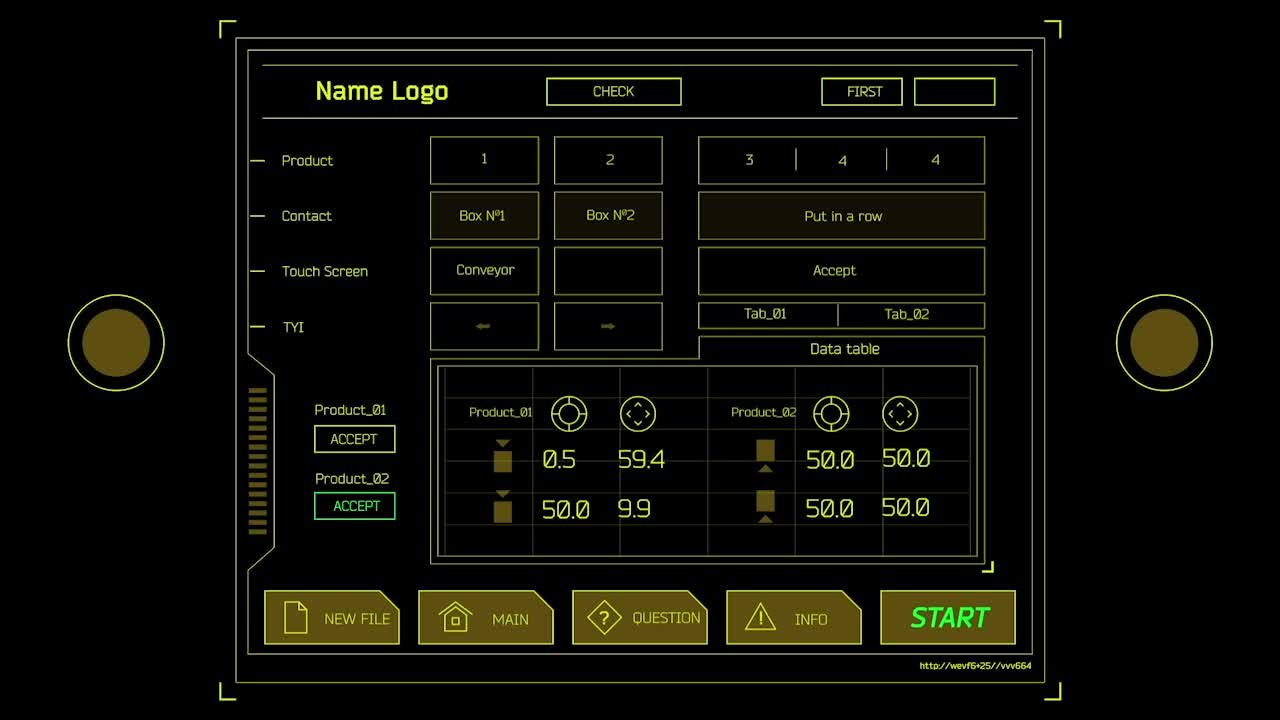The image size is (1280, 720).
Task: Click the CHECK button
Action: click(x=614, y=91)
